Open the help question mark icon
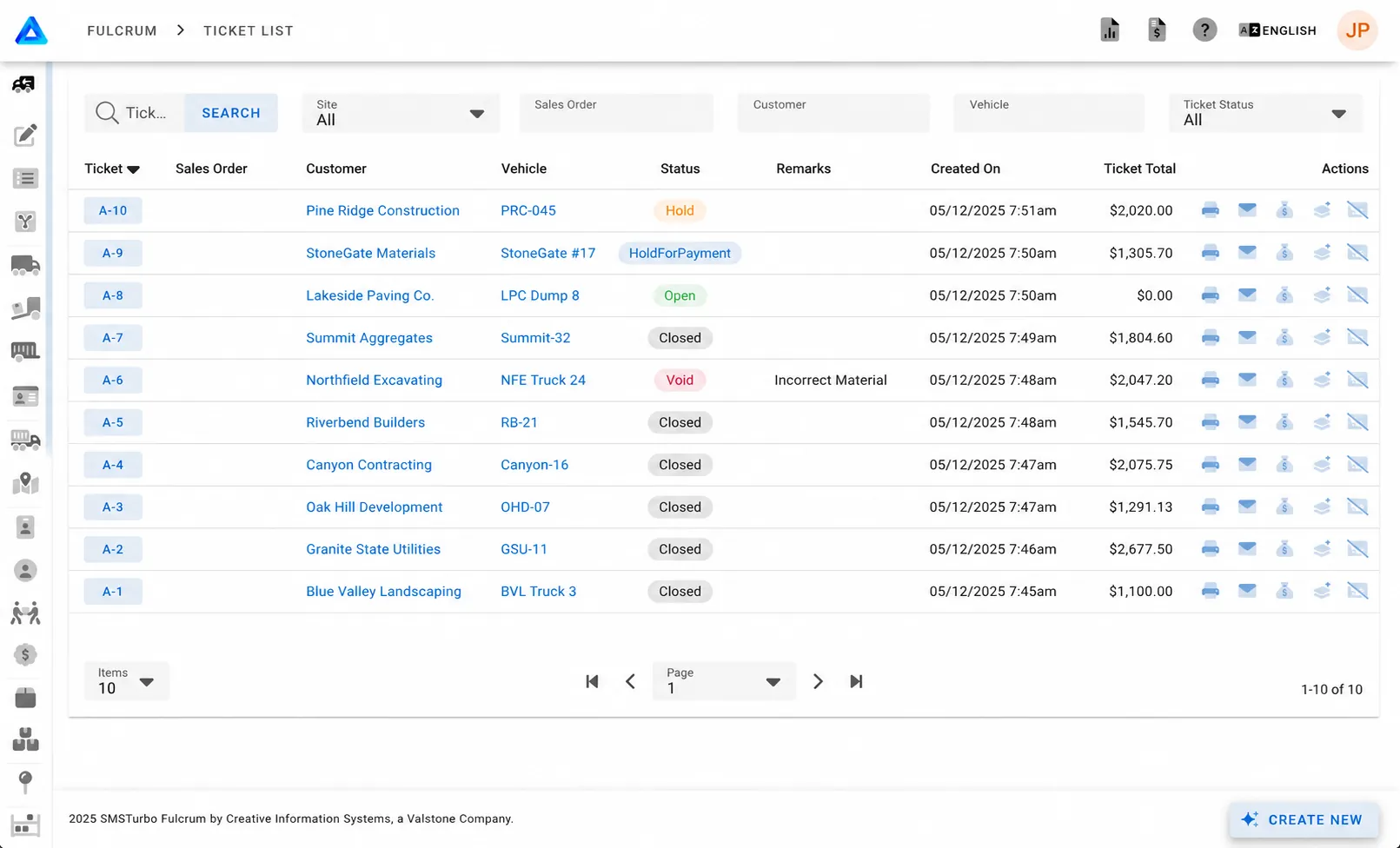 click(x=1204, y=30)
